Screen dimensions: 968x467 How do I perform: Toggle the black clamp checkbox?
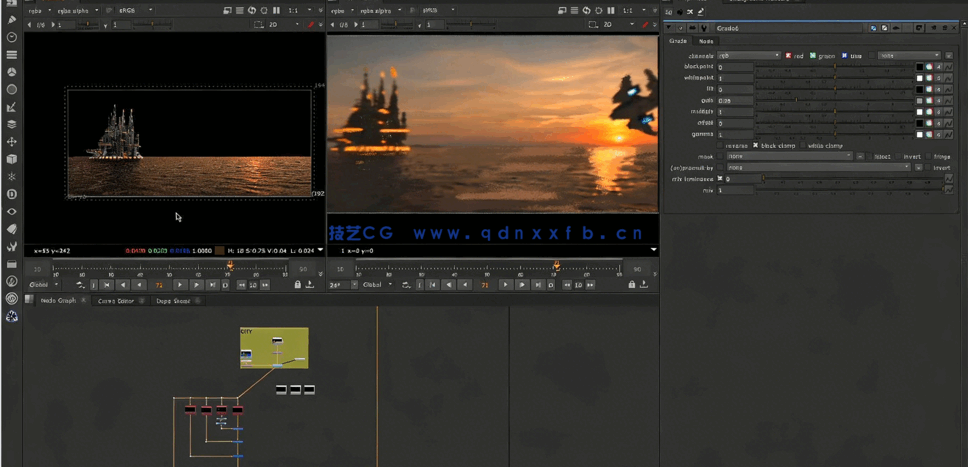(756, 145)
